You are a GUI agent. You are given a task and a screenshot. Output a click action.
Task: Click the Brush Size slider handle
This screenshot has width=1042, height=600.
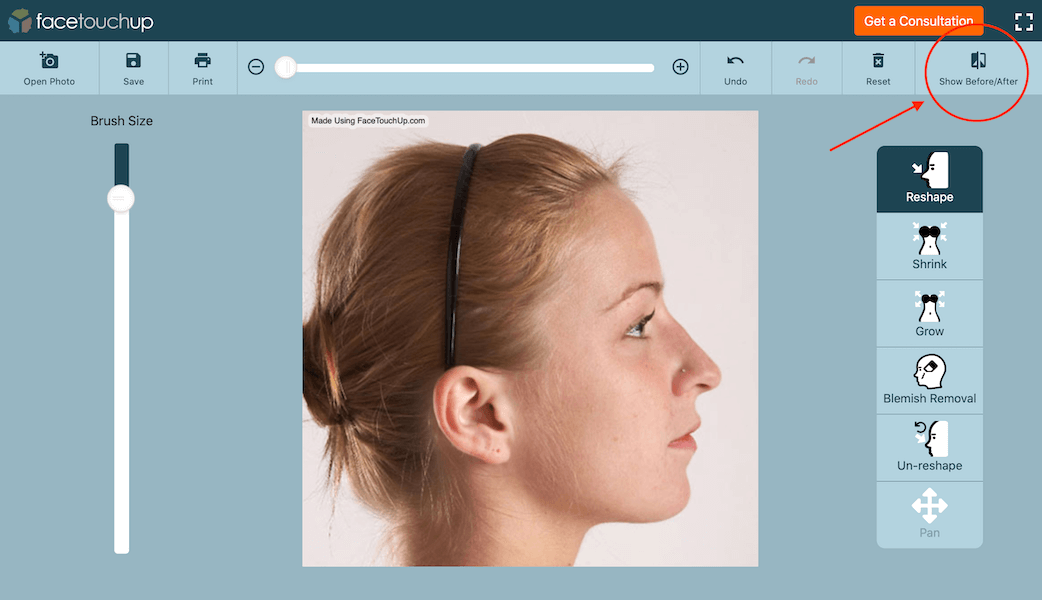click(121, 199)
